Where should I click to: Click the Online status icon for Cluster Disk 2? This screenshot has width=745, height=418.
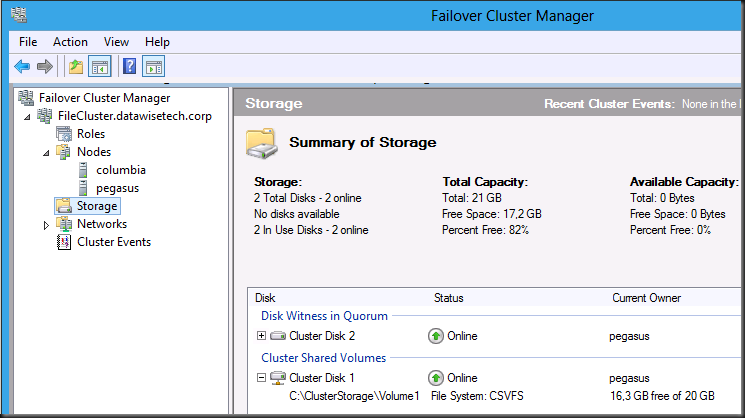(x=436, y=336)
